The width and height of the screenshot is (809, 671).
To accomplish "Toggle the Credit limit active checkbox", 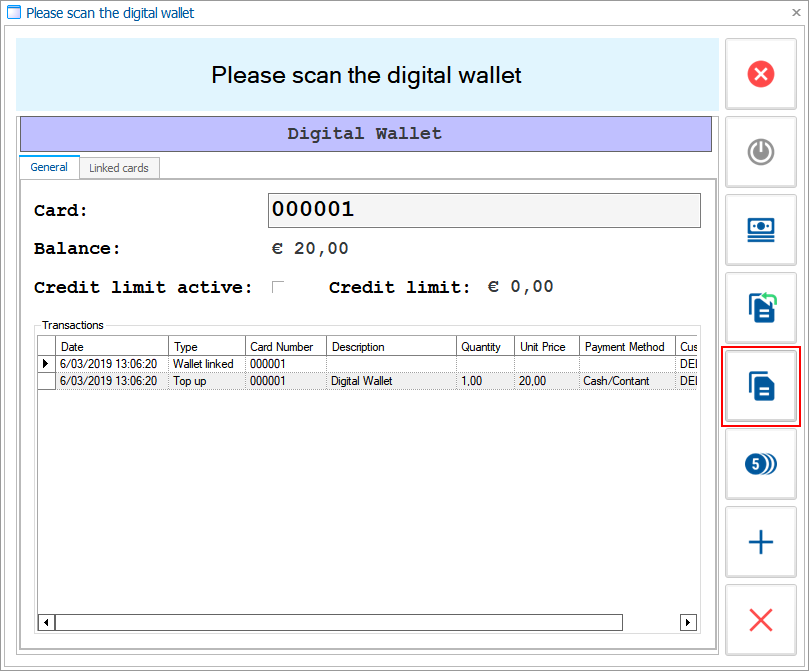I will [x=278, y=288].
